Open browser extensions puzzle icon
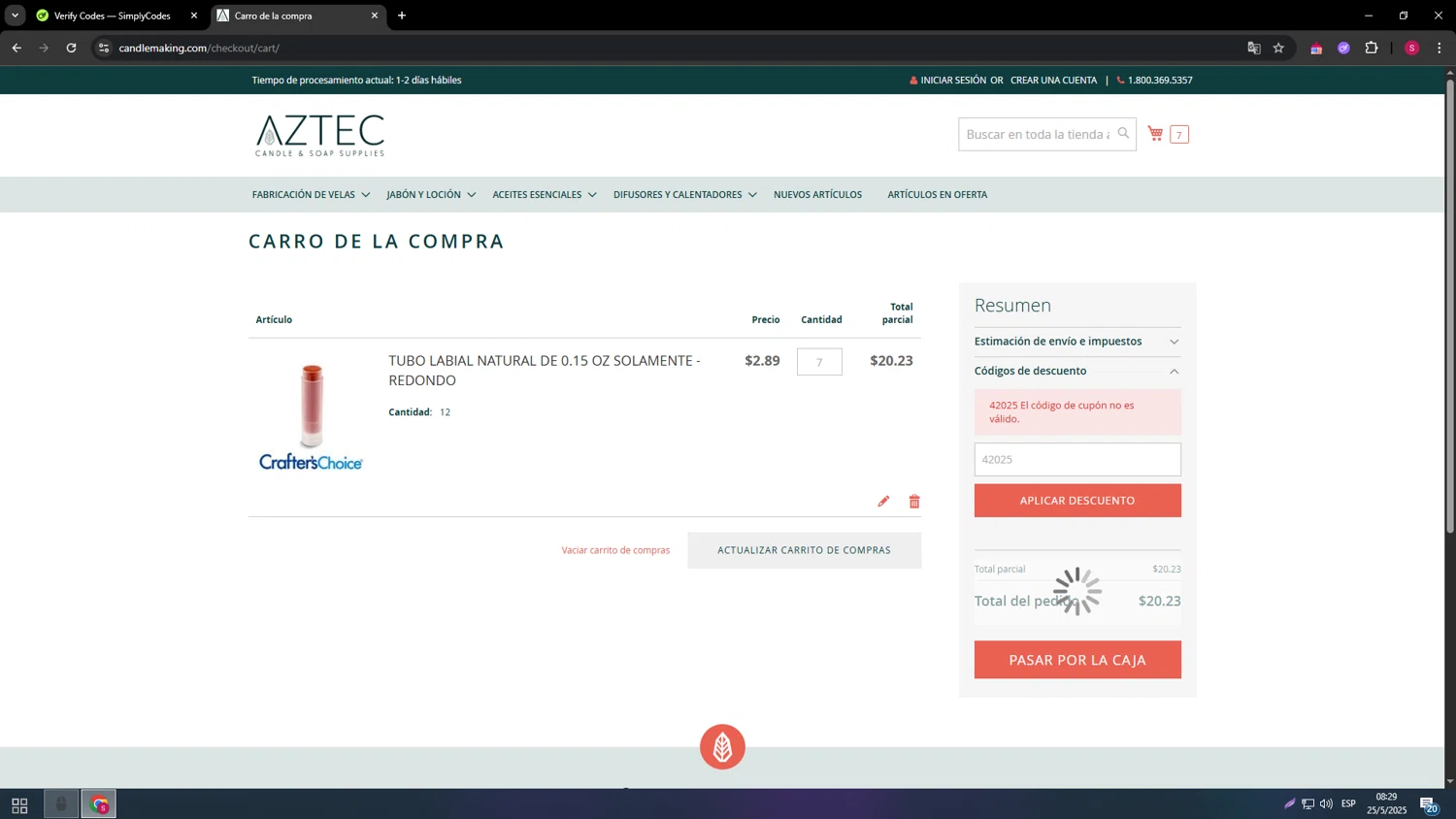1456x819 pixels. click(x=1372, y=48)
